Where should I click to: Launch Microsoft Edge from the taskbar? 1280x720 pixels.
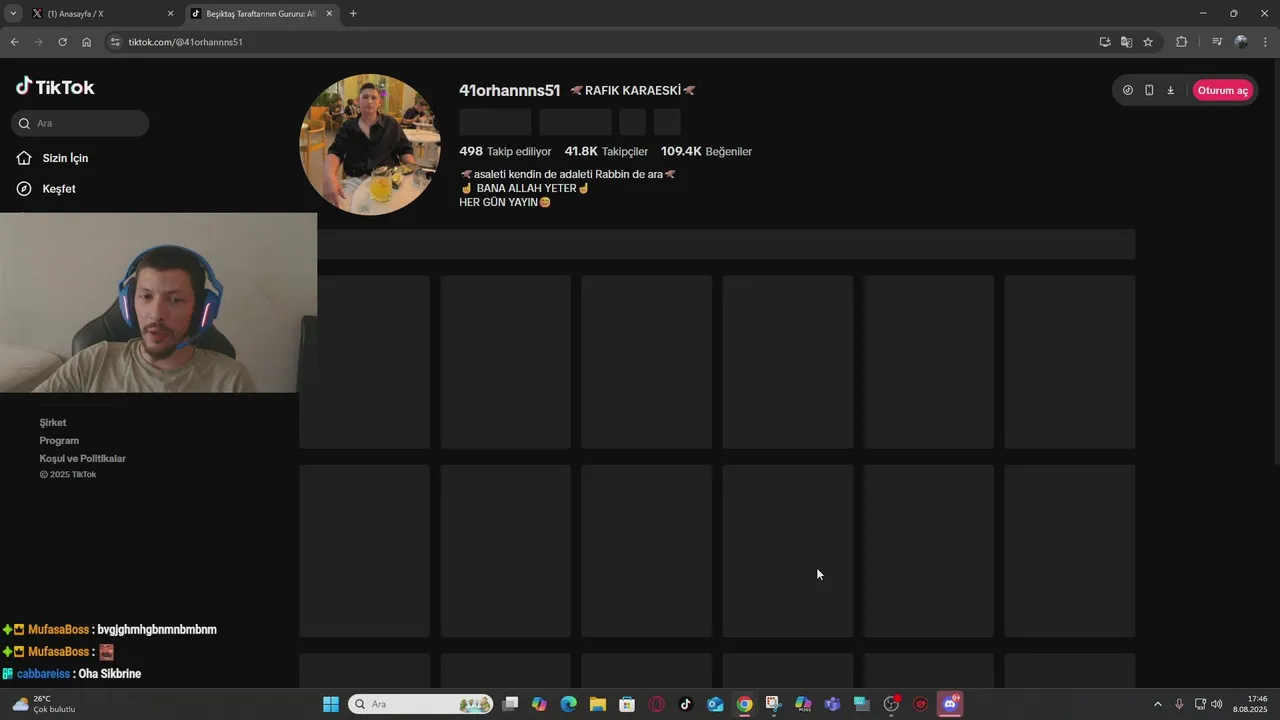569,704
